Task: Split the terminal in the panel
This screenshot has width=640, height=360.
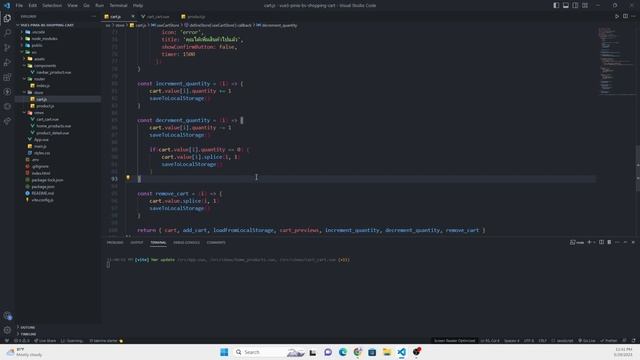Action: click(x=601, y=242)
